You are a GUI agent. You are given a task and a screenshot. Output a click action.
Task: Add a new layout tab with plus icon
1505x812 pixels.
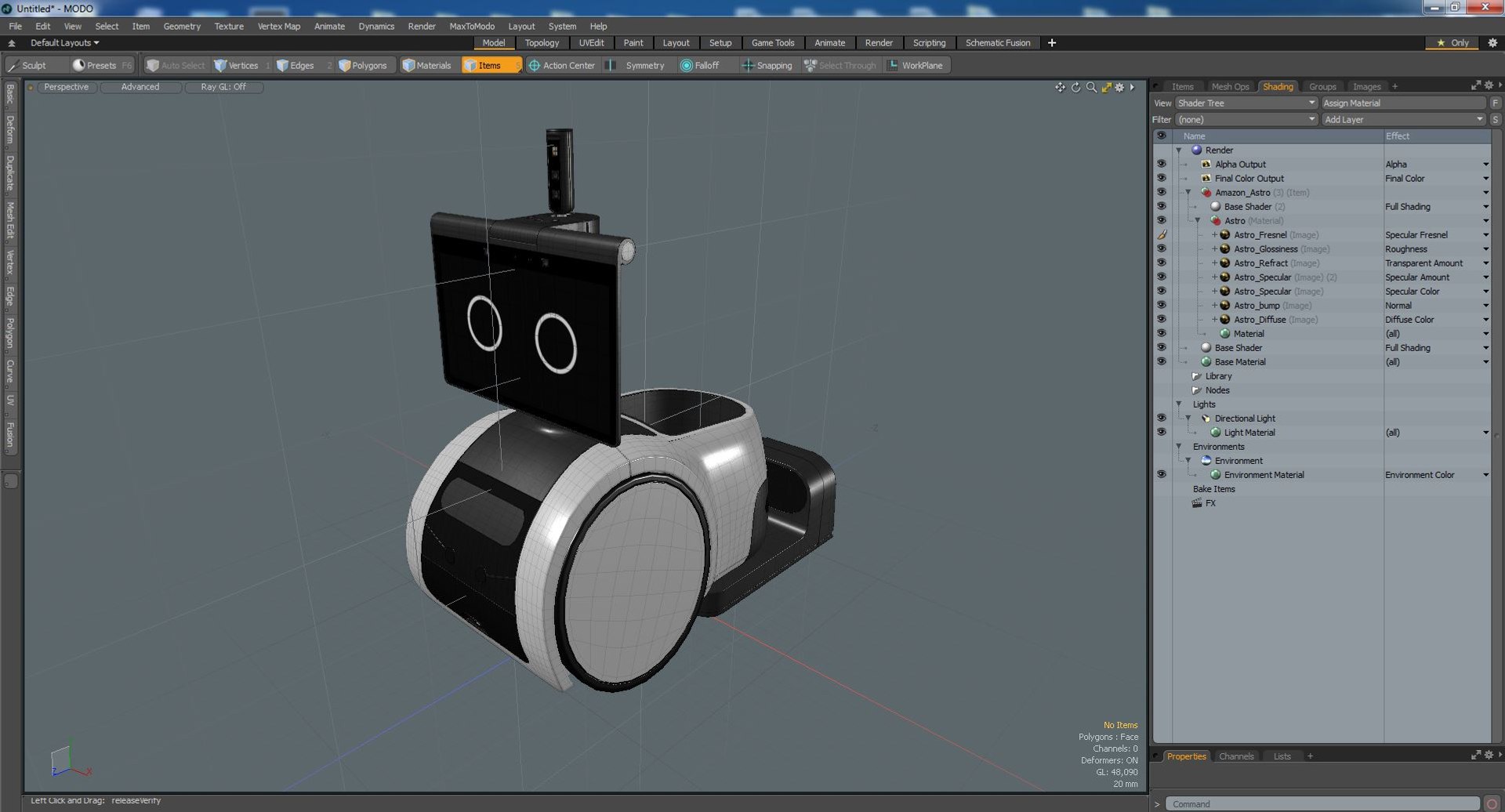coord(1052,43)
